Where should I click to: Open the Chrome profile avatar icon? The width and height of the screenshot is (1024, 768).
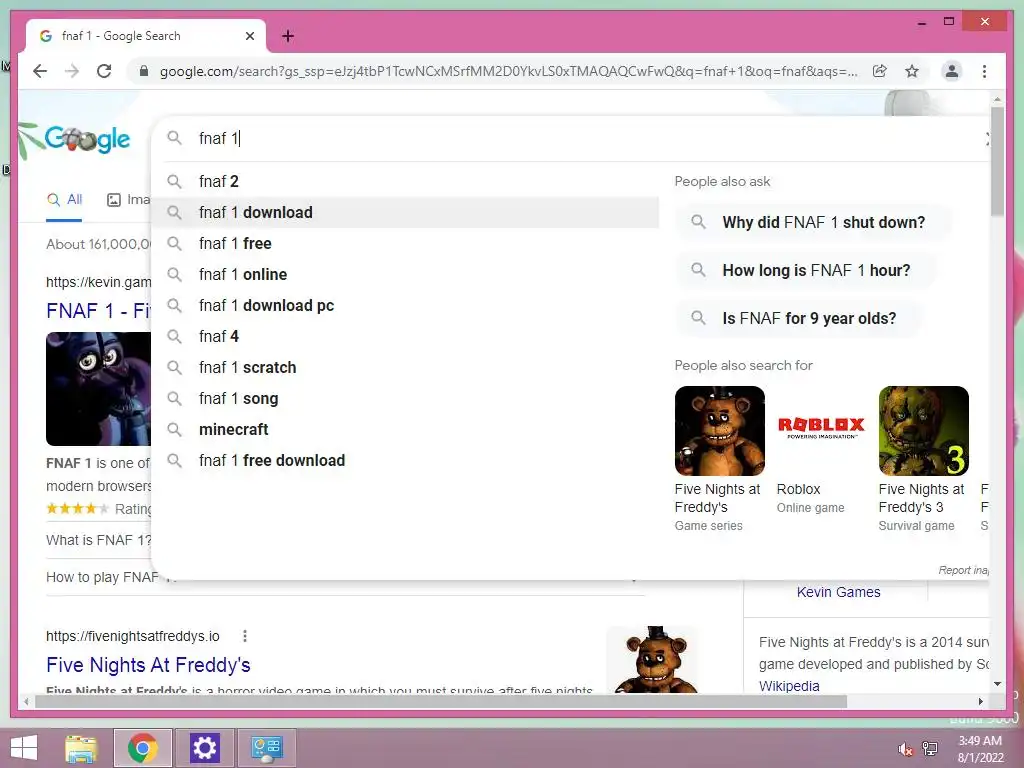(x=952, y=71)
